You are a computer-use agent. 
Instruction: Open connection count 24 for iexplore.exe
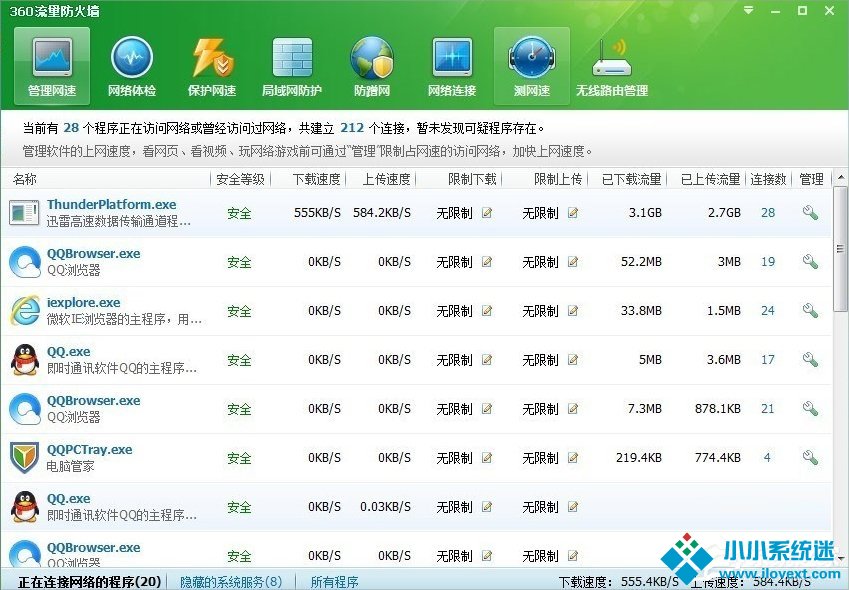point(768,311)
